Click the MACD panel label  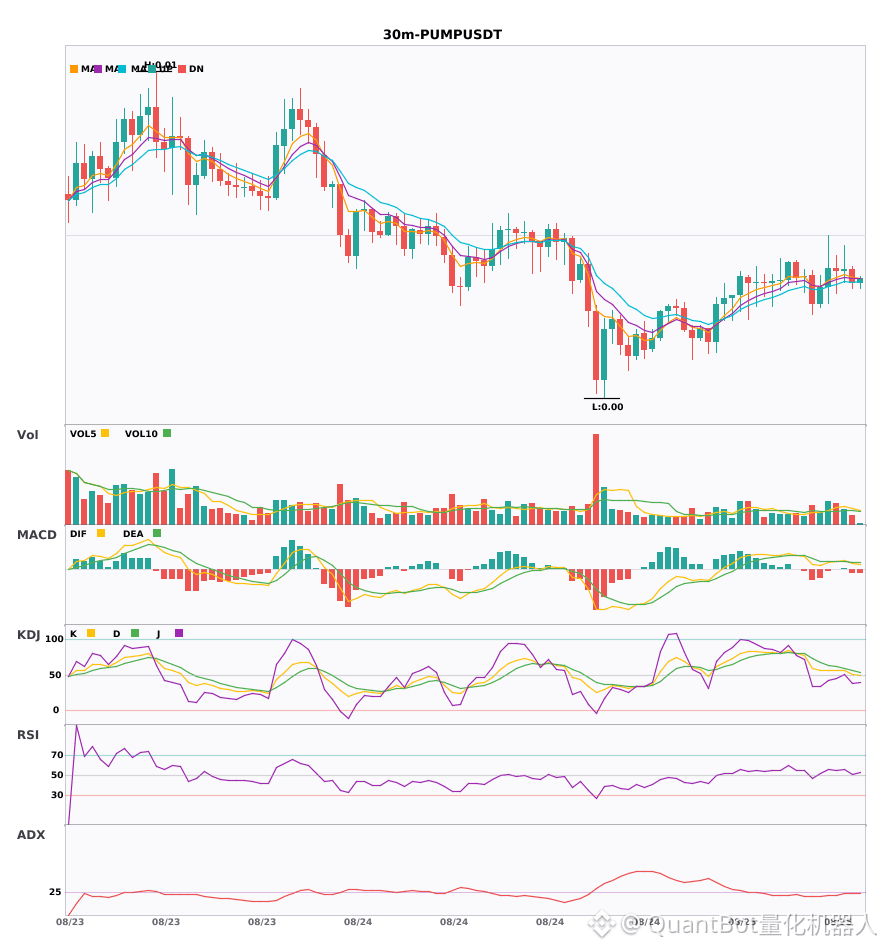tap(36, 535)
